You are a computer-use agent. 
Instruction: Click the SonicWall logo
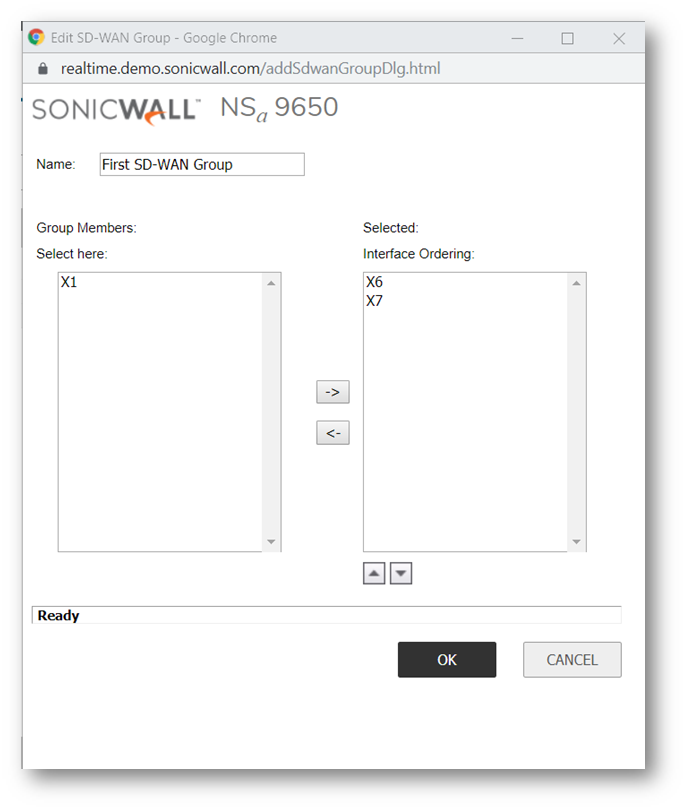point(117,110)
